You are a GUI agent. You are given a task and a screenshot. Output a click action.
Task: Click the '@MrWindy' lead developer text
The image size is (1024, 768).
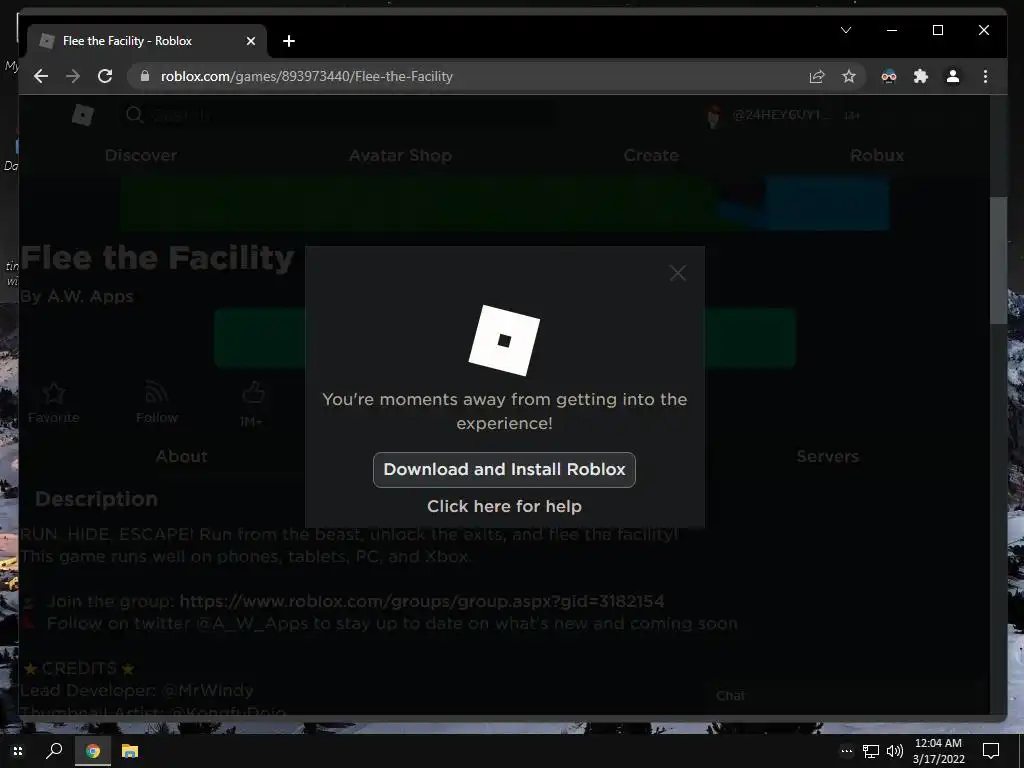coord(206,690)
